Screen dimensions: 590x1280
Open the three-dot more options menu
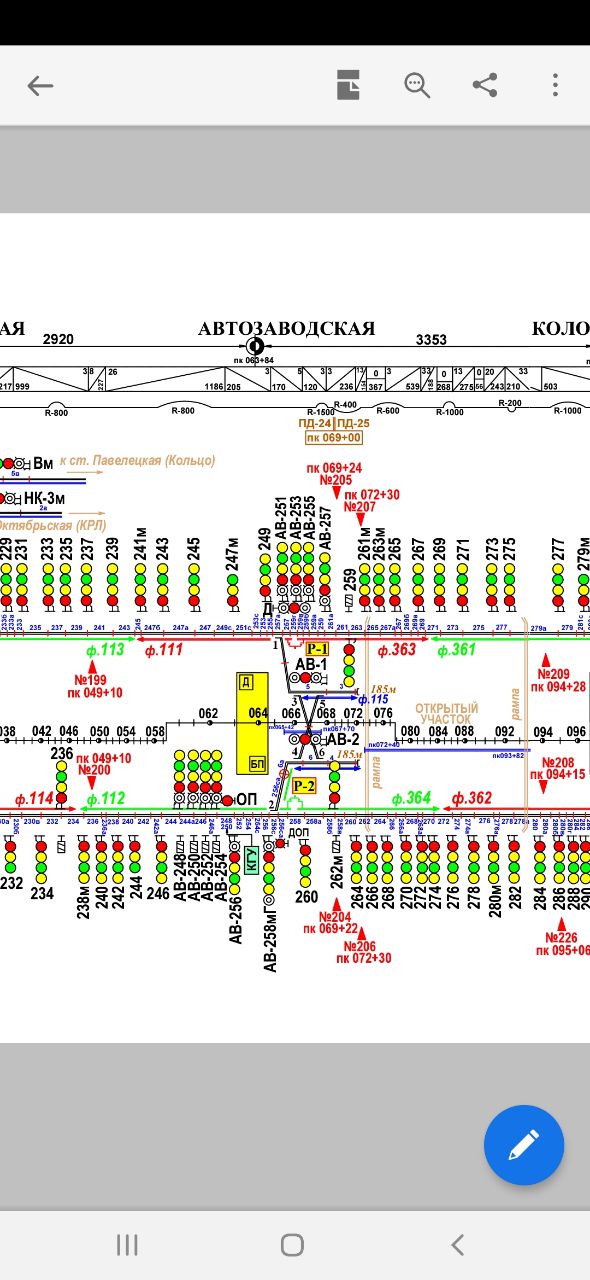[555, 85]
